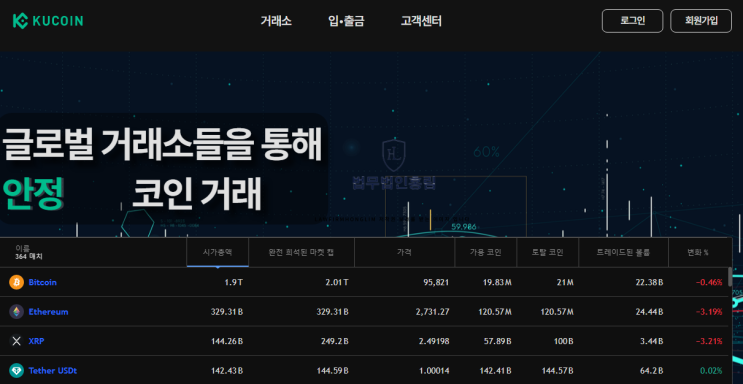Click Bitcoin diluted cap 2.01 T
Screen dimensions: 743x384
(337, 283)
